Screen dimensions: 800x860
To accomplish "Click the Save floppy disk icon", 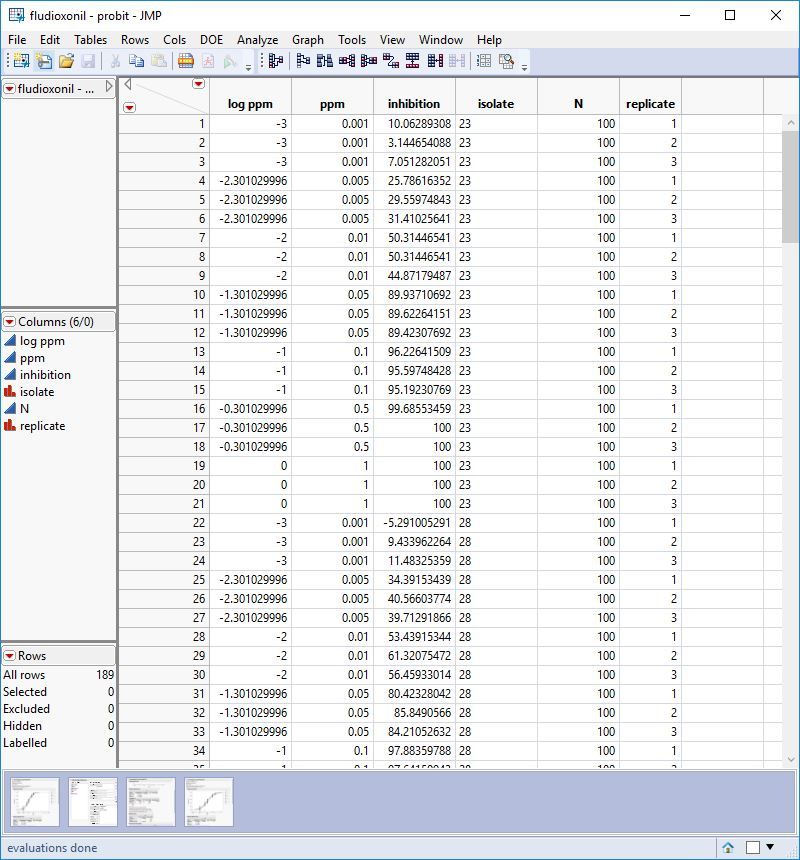I will click(88, 61).
